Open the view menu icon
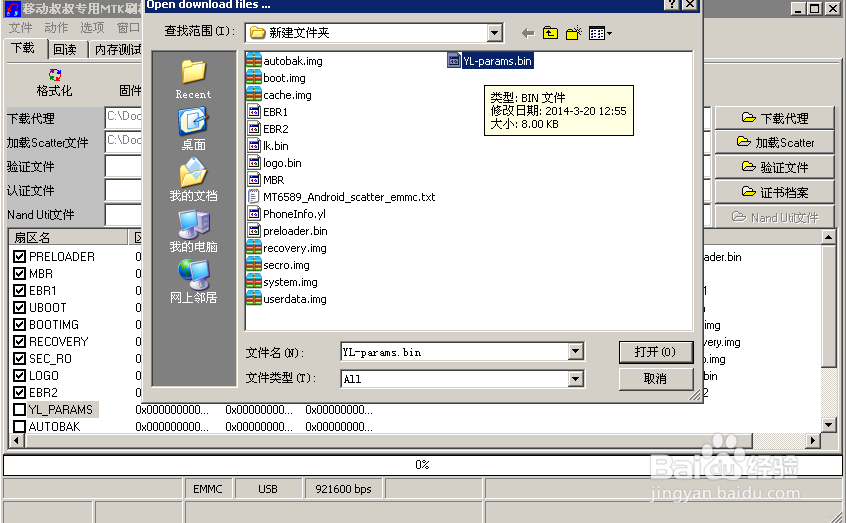The height and width of the screenshot is (523, 846). point(600,33)
